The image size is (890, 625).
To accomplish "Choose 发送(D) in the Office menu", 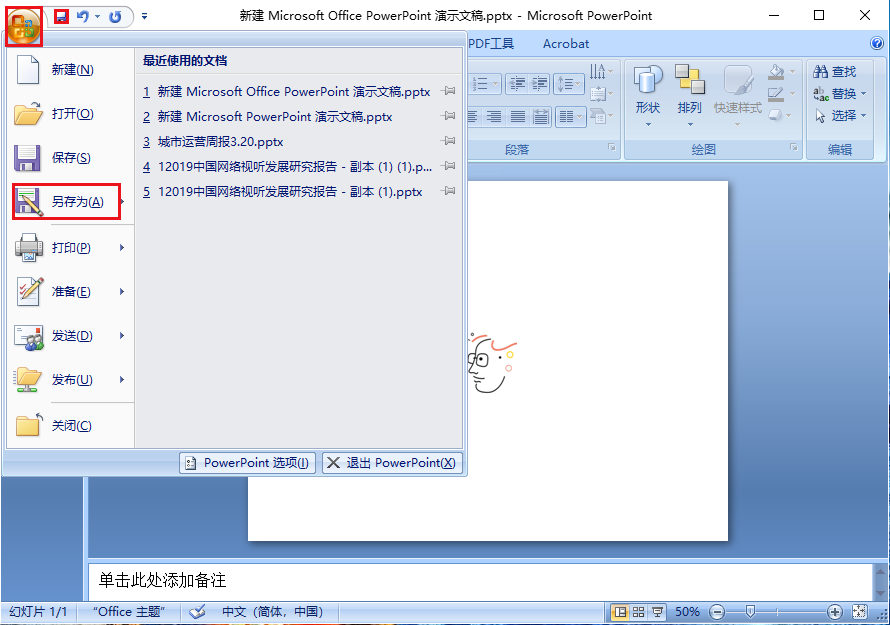I will pos(70,336).
